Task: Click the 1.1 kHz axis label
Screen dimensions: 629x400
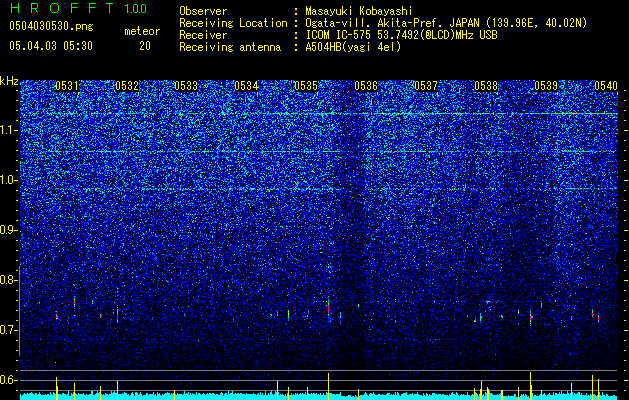Action: pyautogui.click(x=7, y=130)
